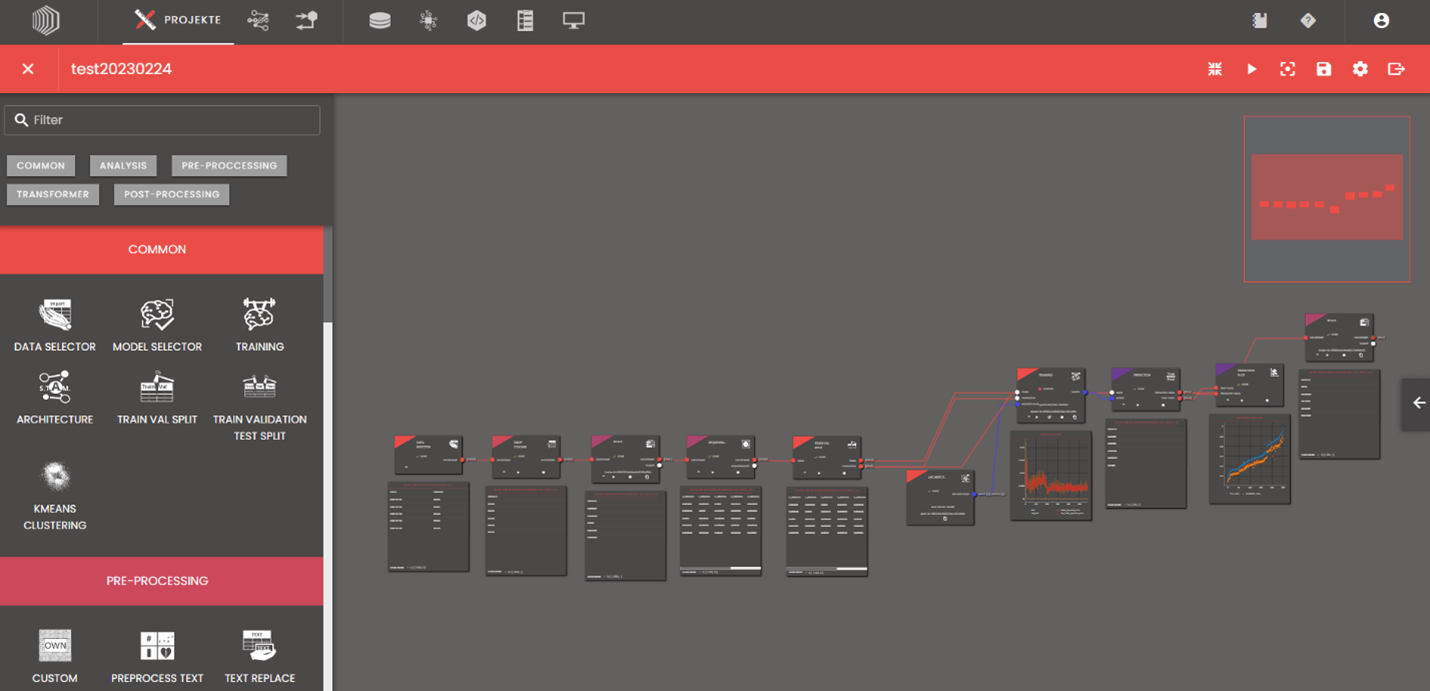Open the monitor icon in the top bar
The width and height of the screenshot is (1430, 691).
click(x=574, y=20)
